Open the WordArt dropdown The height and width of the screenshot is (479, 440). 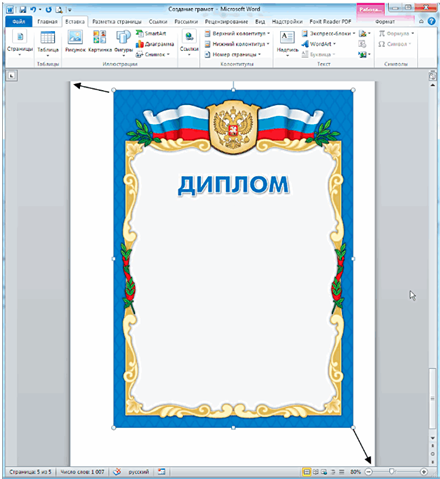[x=319, y=44]
